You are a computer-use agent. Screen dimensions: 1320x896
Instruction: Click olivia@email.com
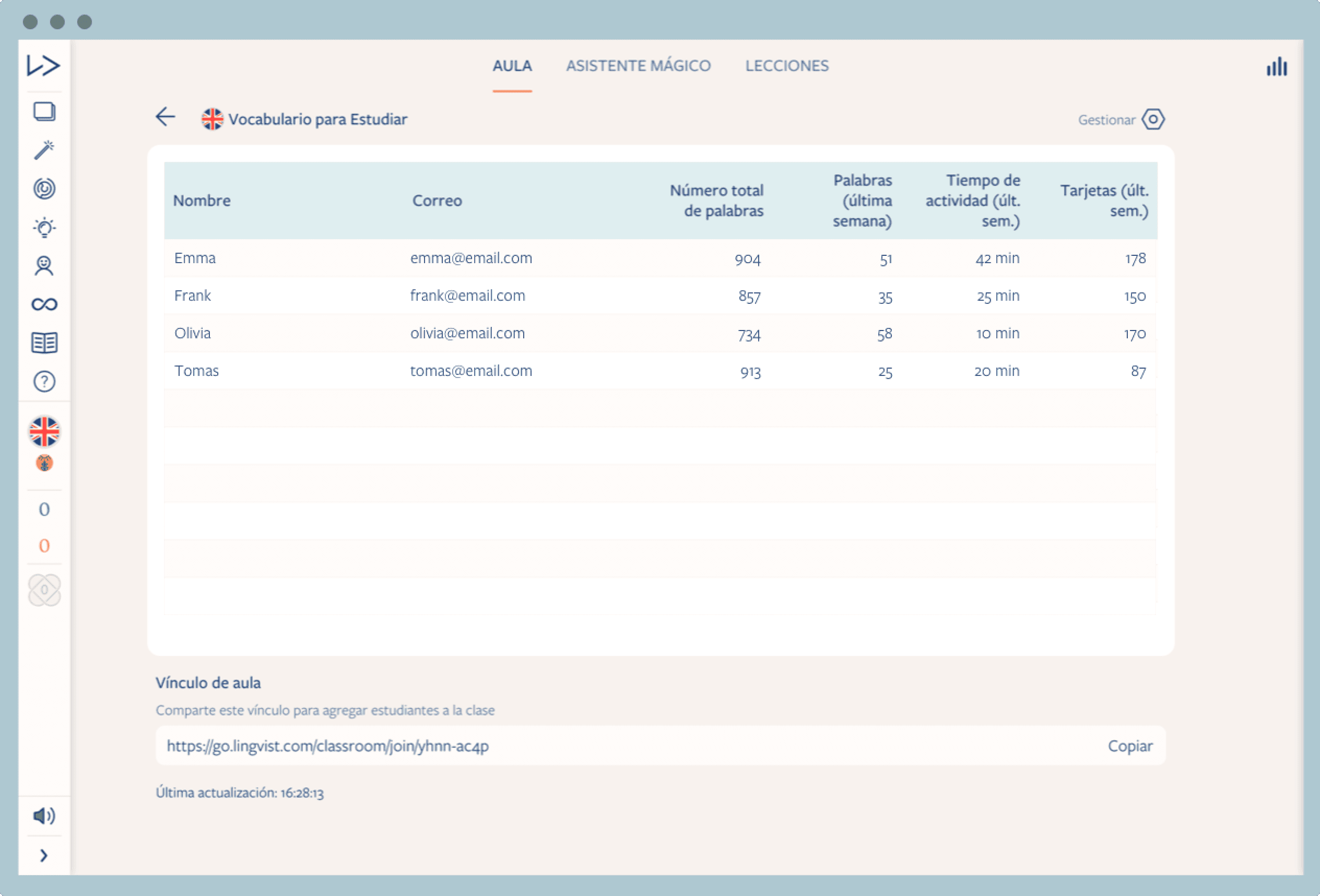[468, 333]
